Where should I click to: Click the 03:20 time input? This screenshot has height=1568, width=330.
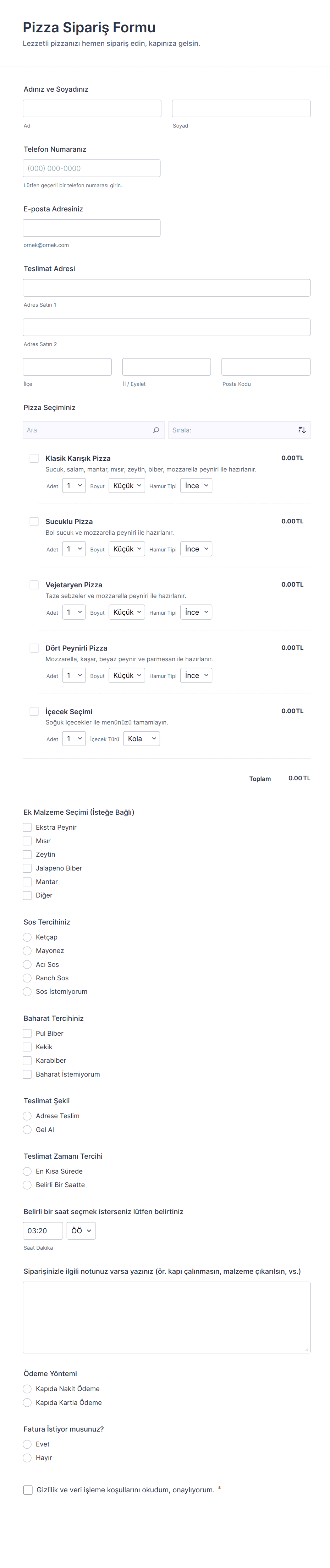43,1230
